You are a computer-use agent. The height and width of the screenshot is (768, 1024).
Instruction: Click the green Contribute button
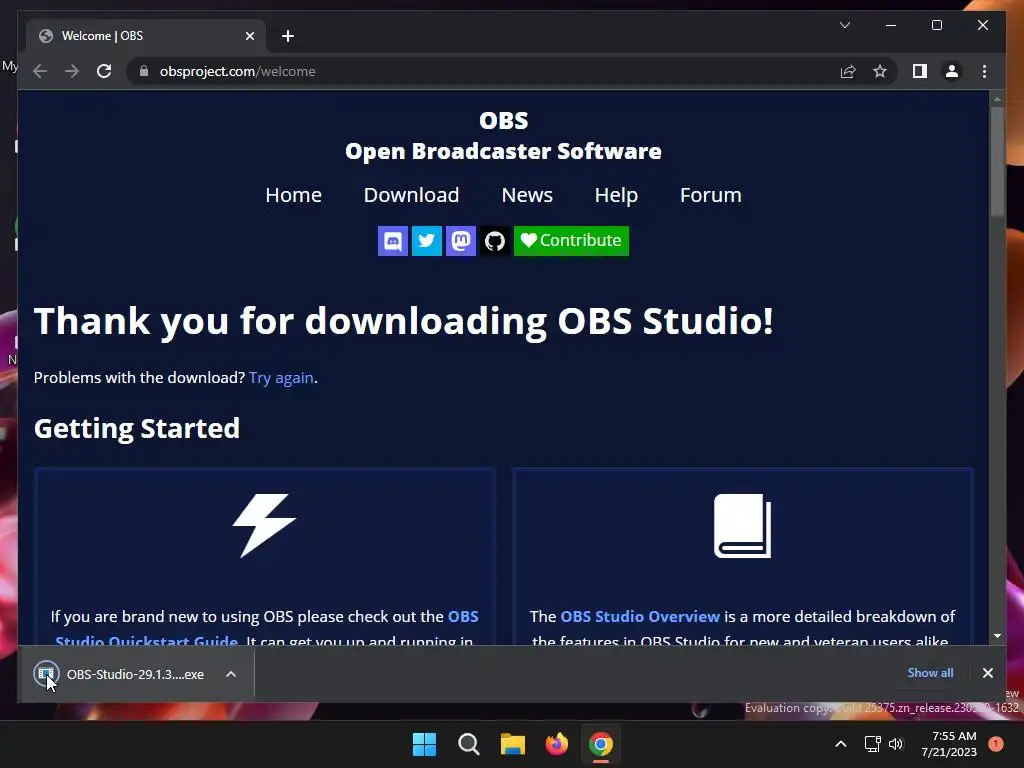click(571, 241)
